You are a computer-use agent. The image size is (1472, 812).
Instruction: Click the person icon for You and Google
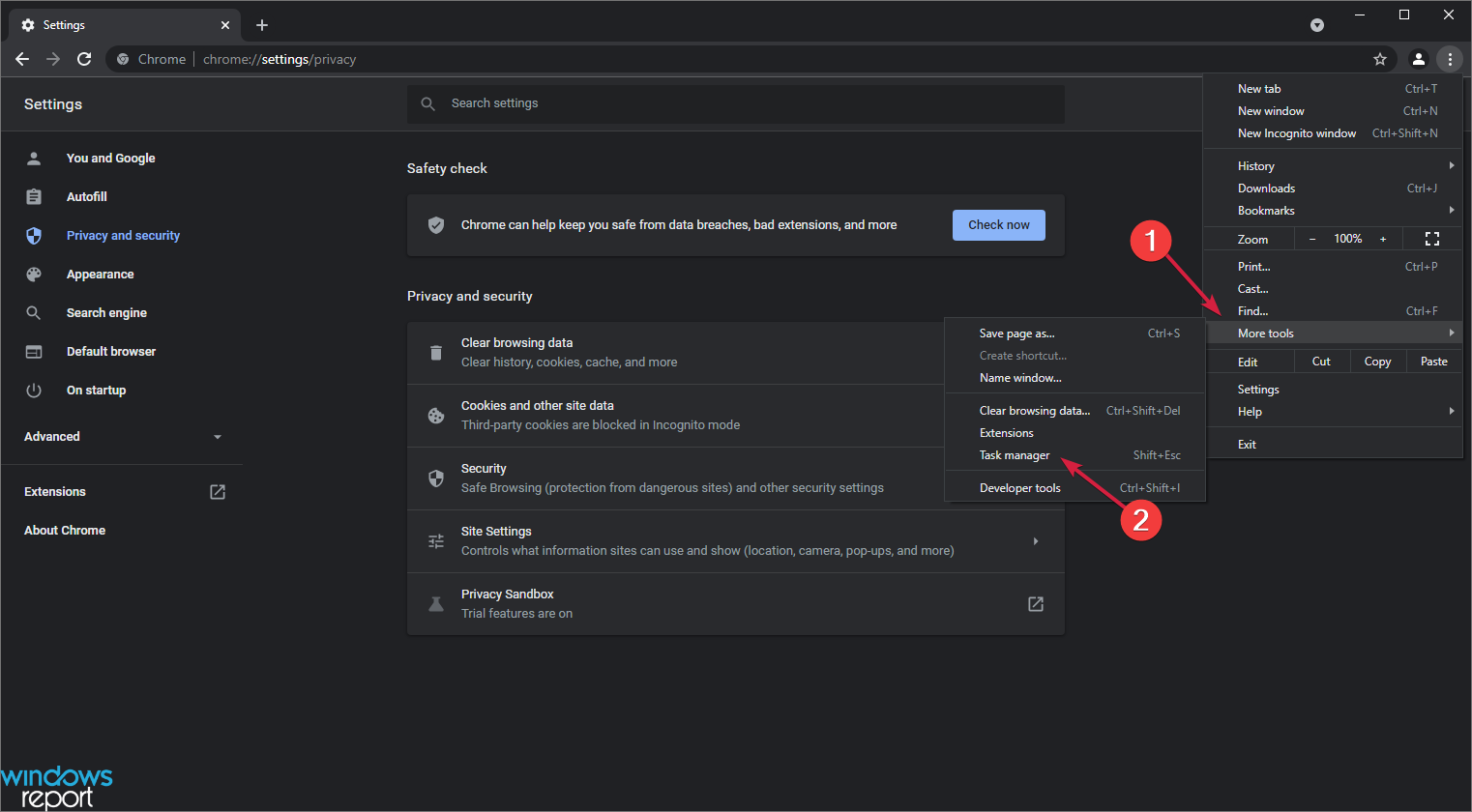tap(34, 158)
